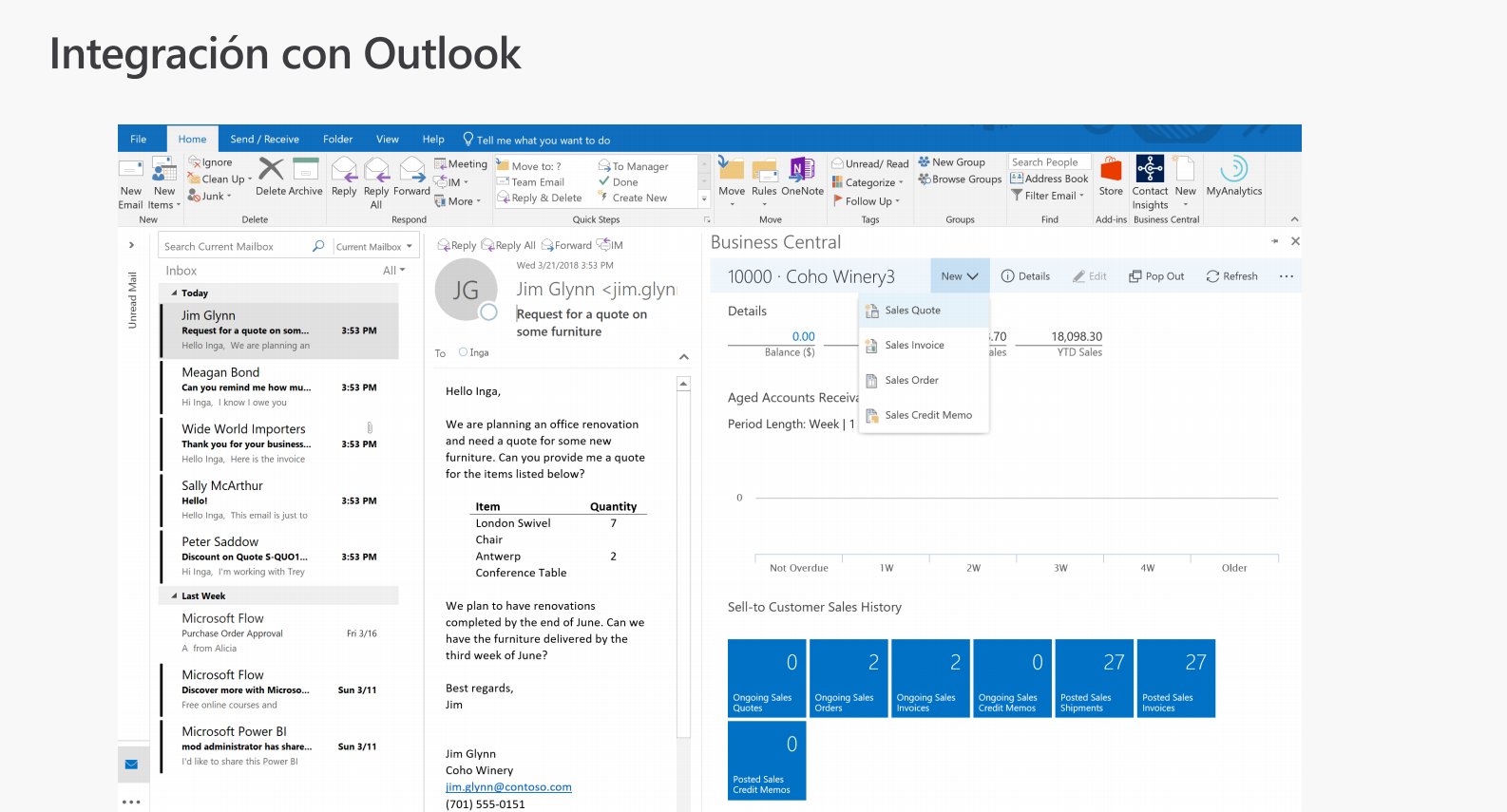Click Details in Business Central pane

click(x=1025, y=276)
